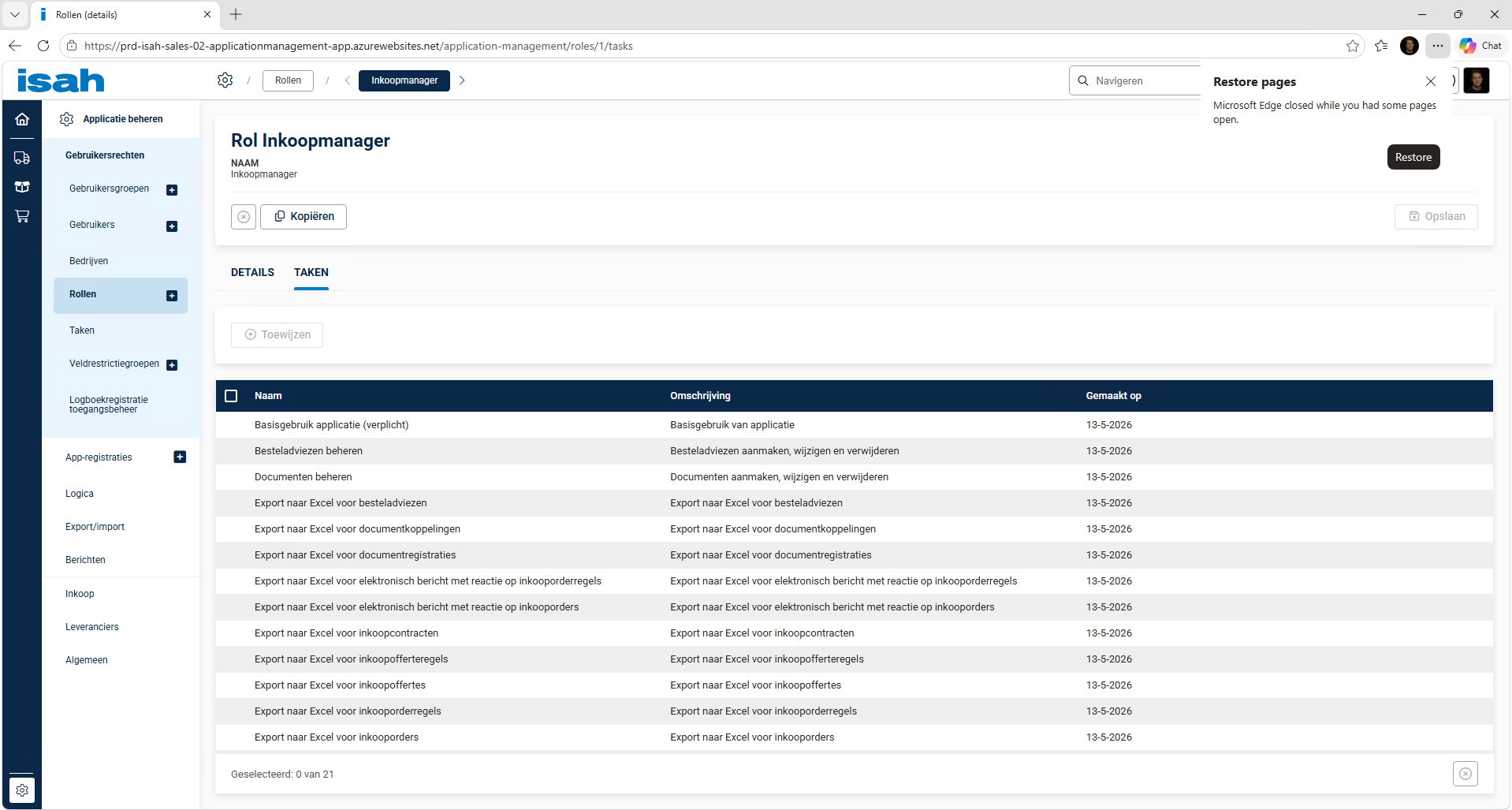Viewport: 1512px width, 810px height.
Task: Click Restore in Restore pages popup
Action: click(x=1413, y=157)
